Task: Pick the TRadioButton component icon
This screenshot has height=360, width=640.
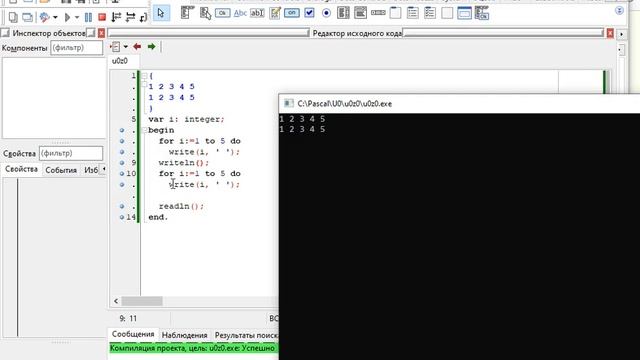Action: tap(326, 13)
